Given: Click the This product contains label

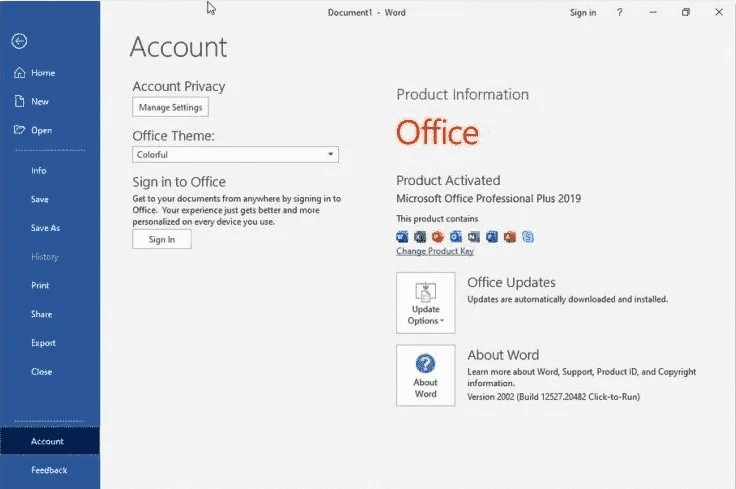Looking at the screenshot, I should coord(437,219).
